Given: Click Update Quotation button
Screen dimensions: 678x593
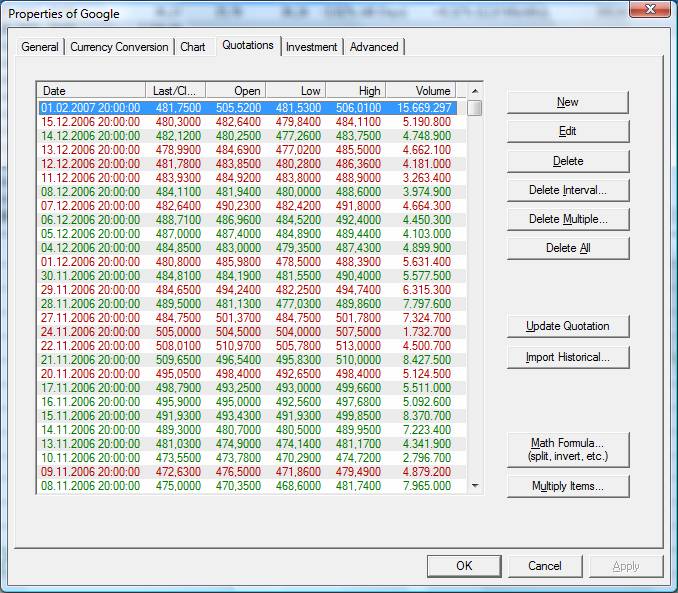Looking at the screenshot, I should (568, 326).
